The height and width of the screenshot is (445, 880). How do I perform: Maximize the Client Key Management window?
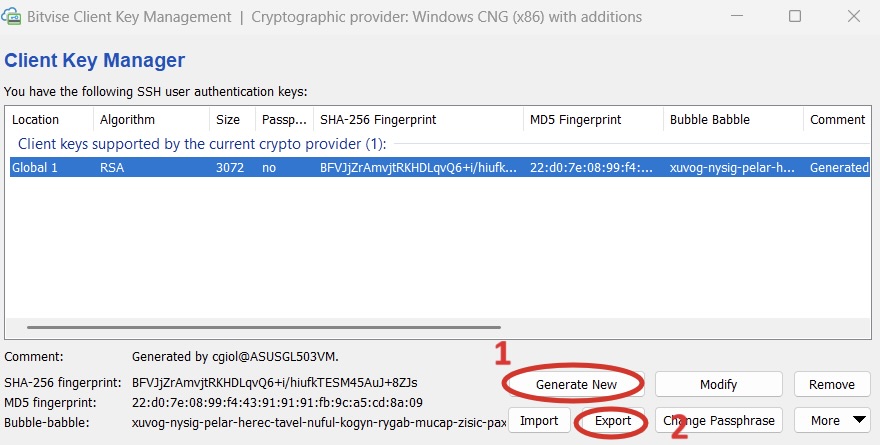click(795, 17)
